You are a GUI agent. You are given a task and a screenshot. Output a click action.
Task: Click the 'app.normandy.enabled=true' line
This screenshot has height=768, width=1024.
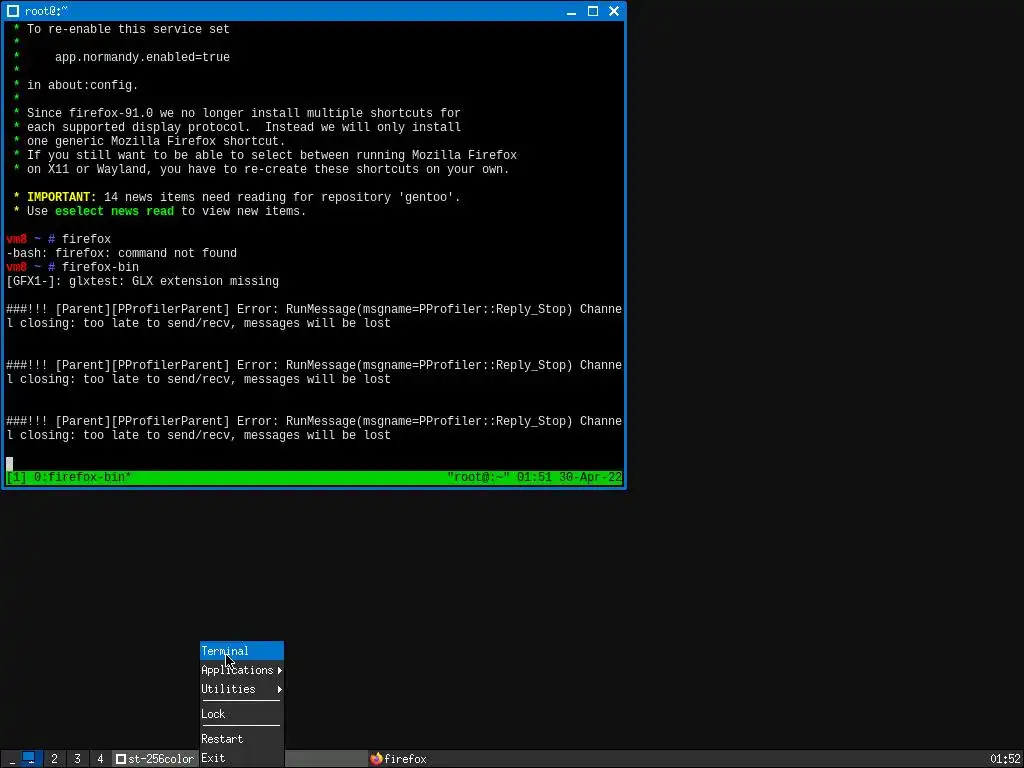(142, 57)
